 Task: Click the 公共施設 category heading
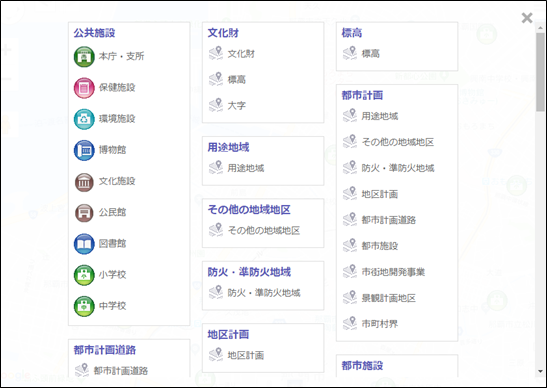(94, 33)
